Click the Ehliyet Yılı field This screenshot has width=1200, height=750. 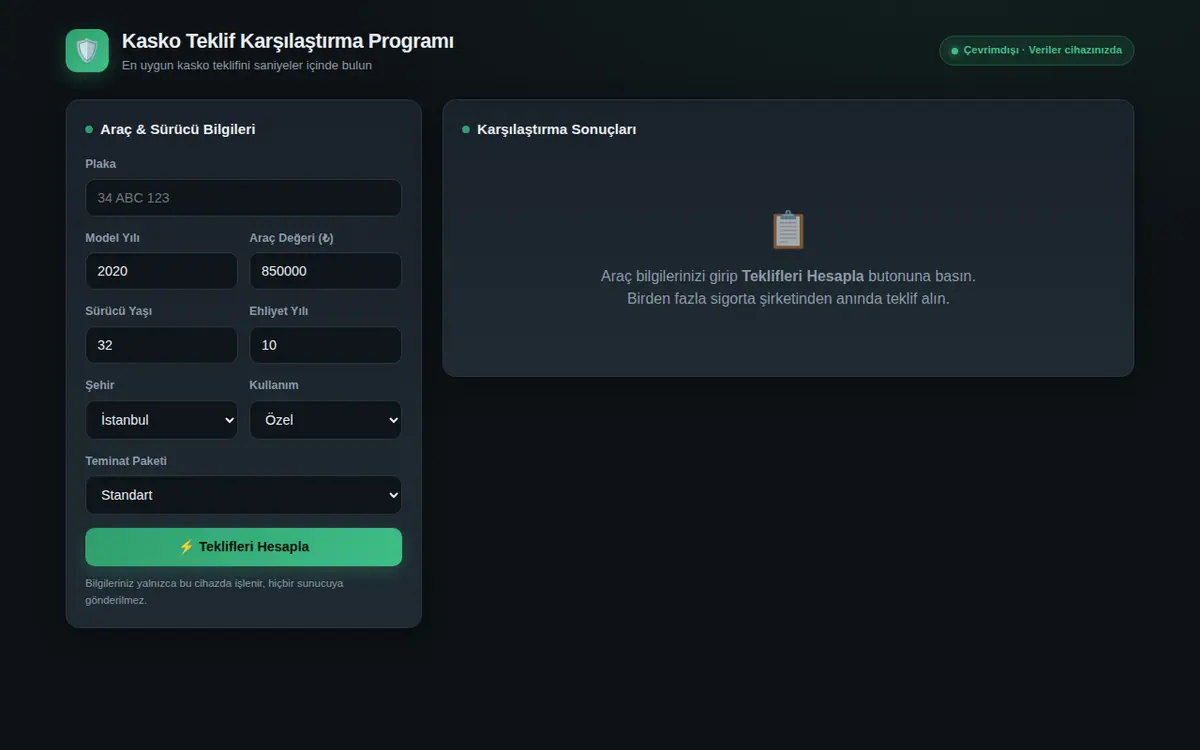[x=325, y=345]
